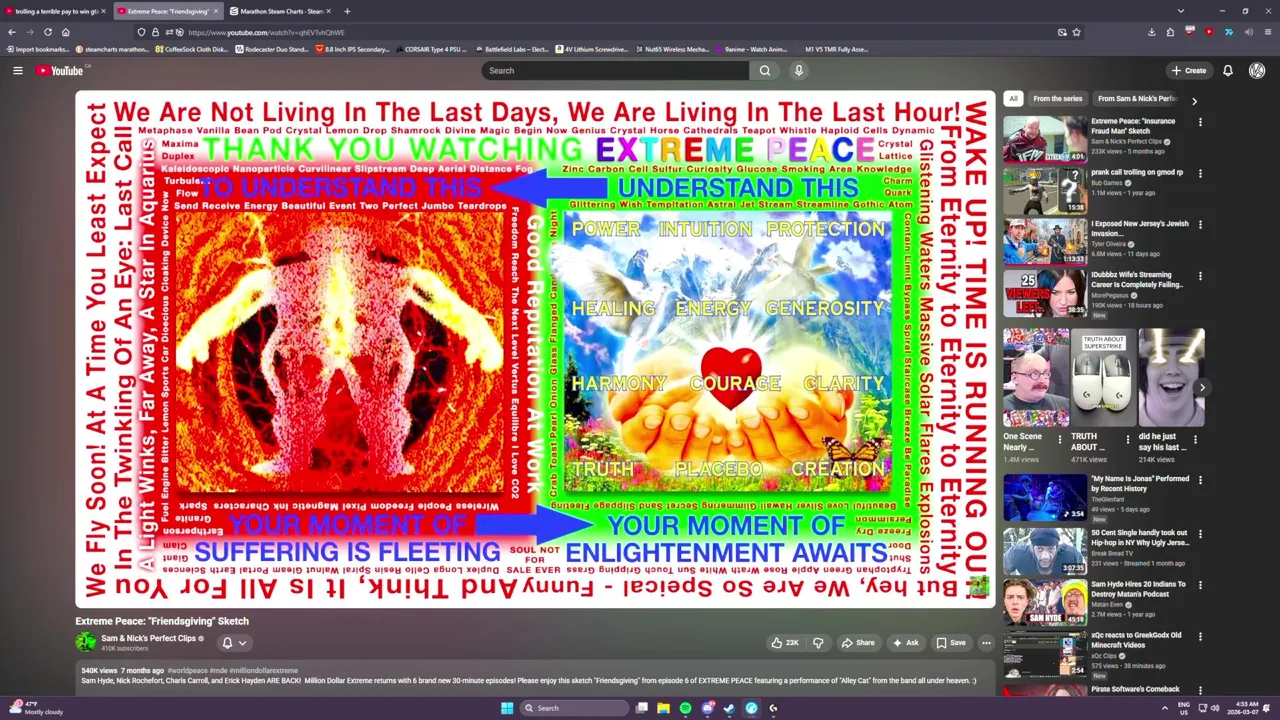Open YouTube guide hamburger menu
1280x720 pixels.
pos(17,70)
